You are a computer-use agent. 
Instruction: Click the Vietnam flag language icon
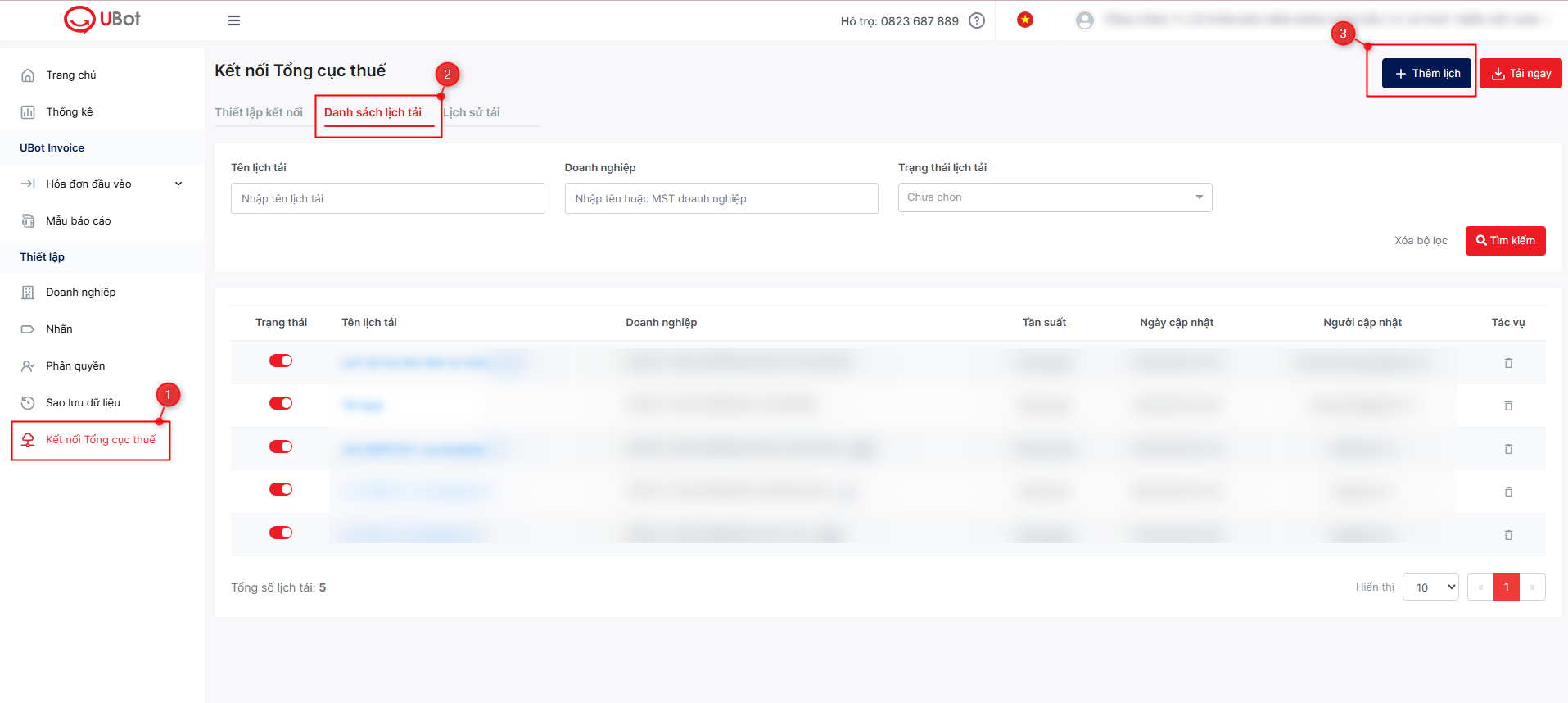pos(1025,20)
